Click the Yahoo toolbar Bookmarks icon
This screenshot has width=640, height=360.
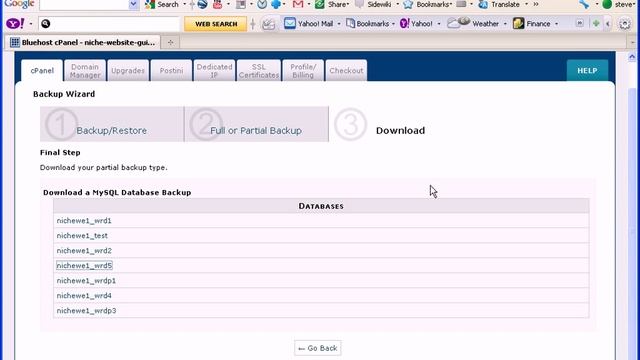(350, 23)
